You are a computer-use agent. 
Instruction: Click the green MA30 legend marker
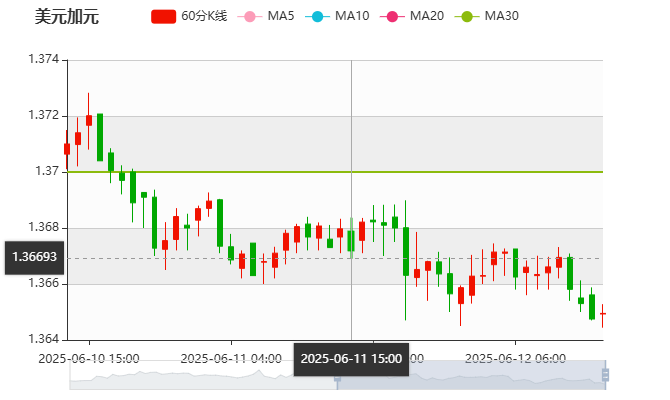coord(466,16)
